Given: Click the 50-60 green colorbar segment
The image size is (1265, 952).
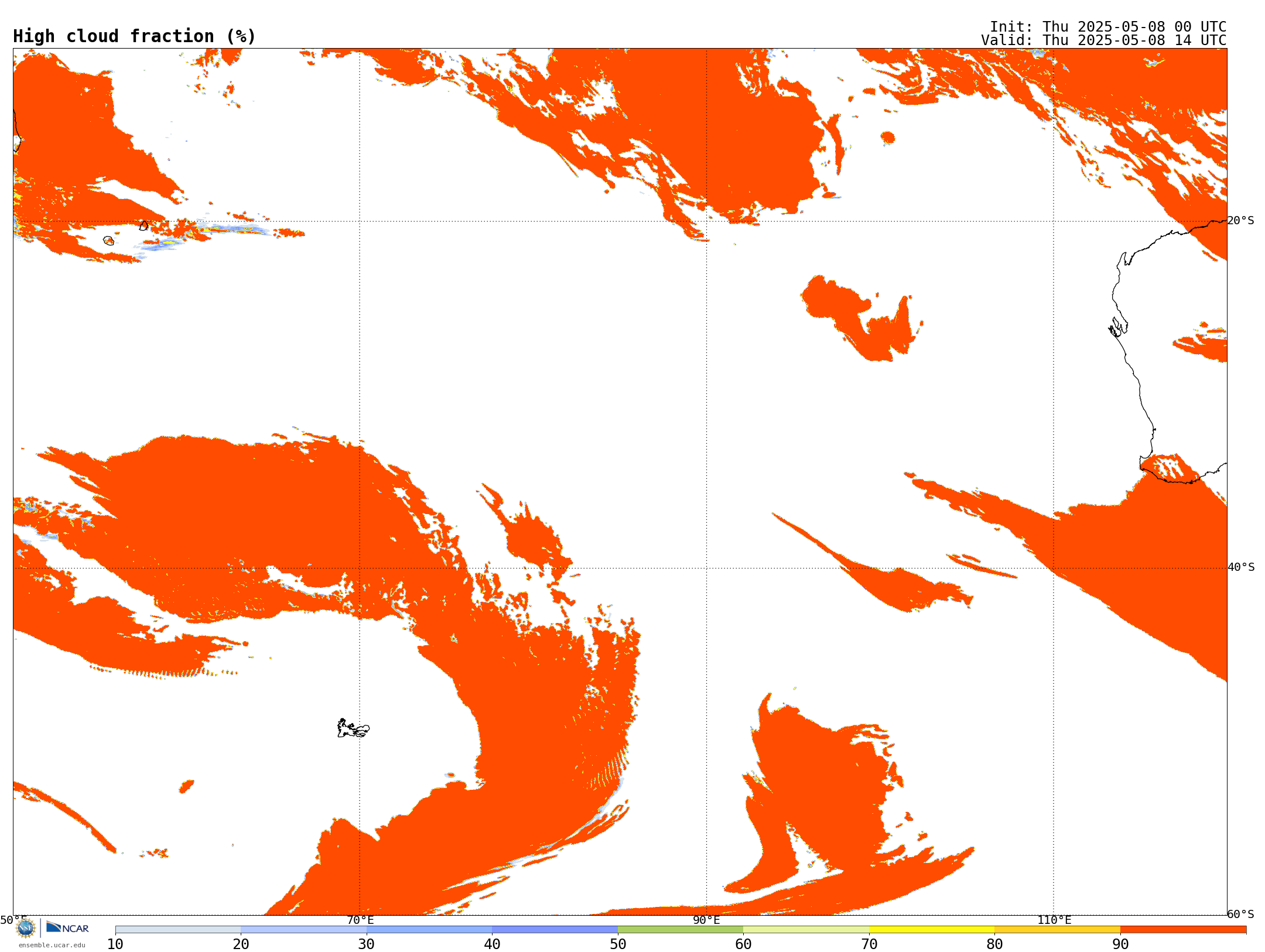Looking at the screenshot, I should pos(681,930).
